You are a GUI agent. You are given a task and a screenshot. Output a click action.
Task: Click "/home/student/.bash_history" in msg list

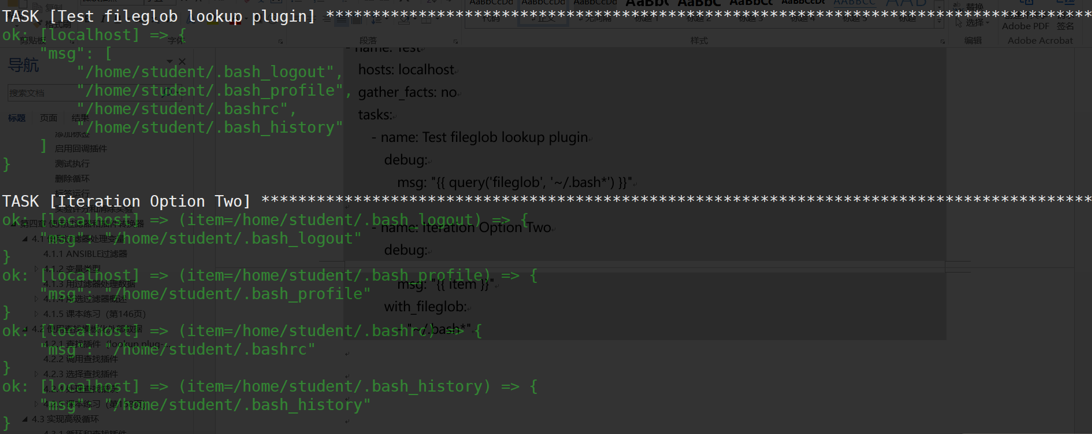(210, 127)
